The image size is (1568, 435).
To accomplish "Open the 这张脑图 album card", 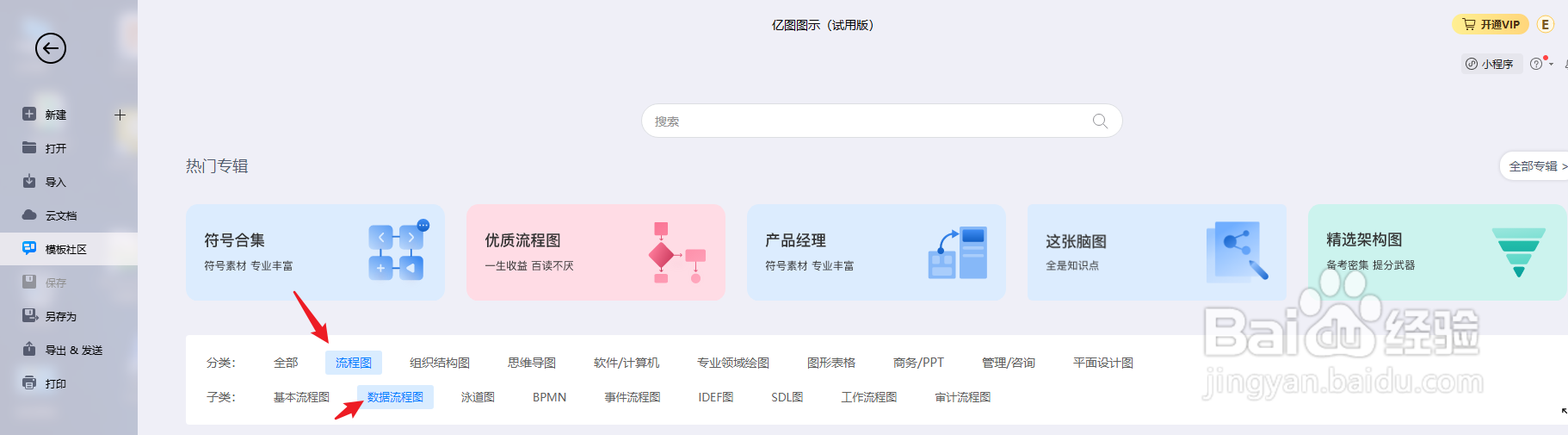I will pyautogui.click(x=1157, y=252).
